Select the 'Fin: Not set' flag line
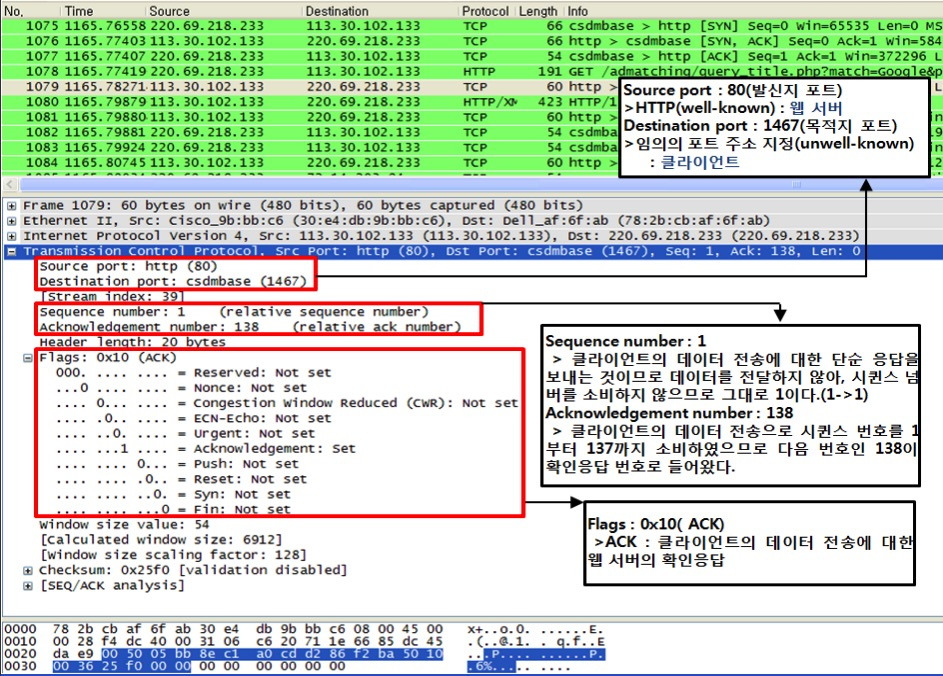The width and height of the screenshot is (943, 676). click(x=173, y=509)
